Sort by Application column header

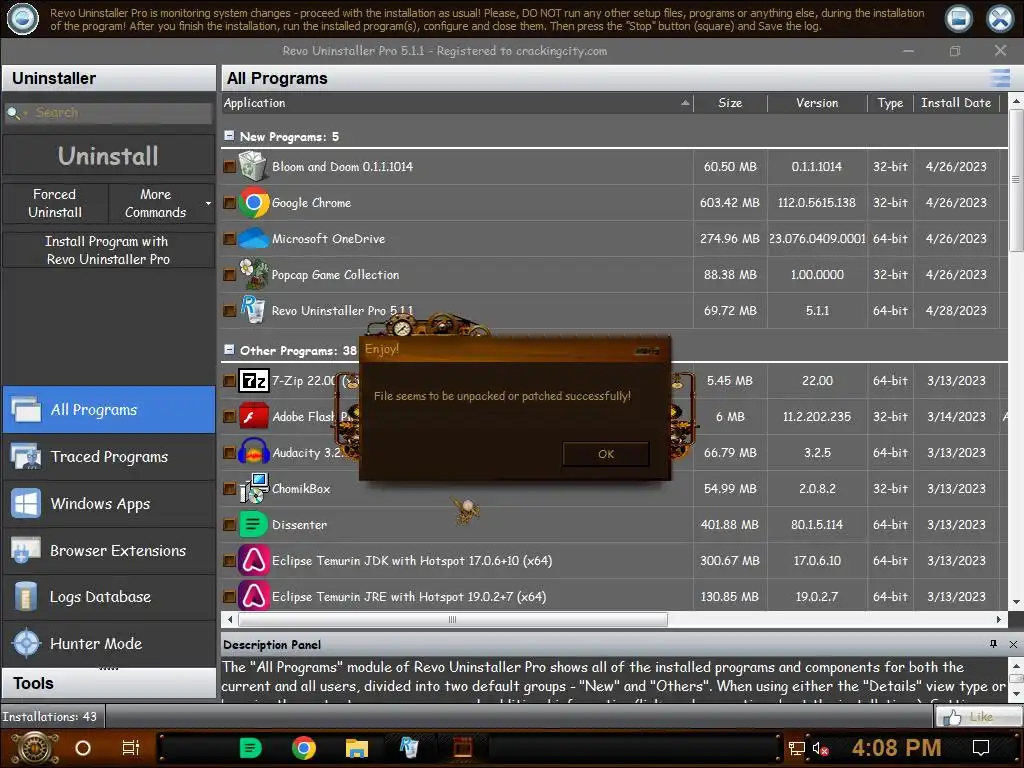click(x=456, y=103)
